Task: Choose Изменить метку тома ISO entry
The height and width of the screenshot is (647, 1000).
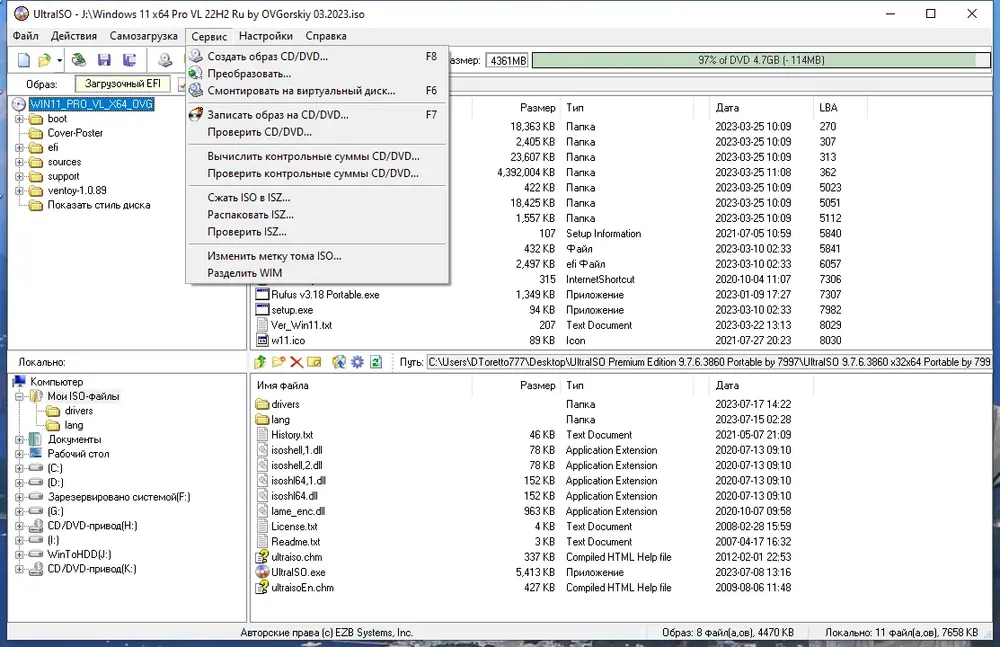Action: pyautogui.click(x=318, y=256)
